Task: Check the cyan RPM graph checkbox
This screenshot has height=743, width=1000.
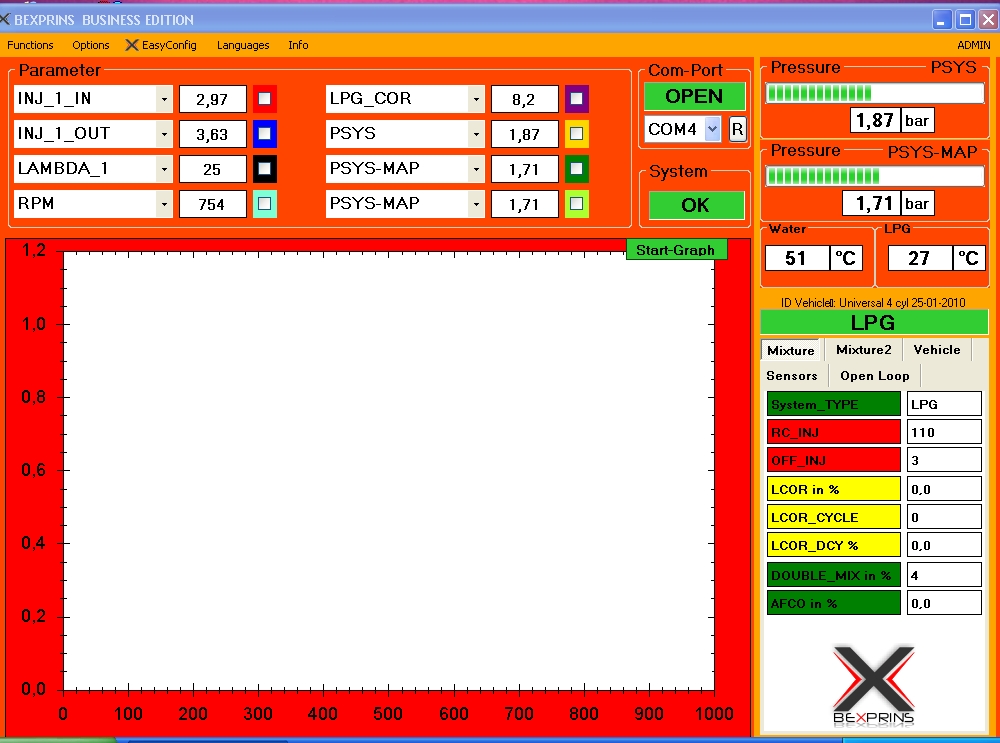Action: coord(264,204)
